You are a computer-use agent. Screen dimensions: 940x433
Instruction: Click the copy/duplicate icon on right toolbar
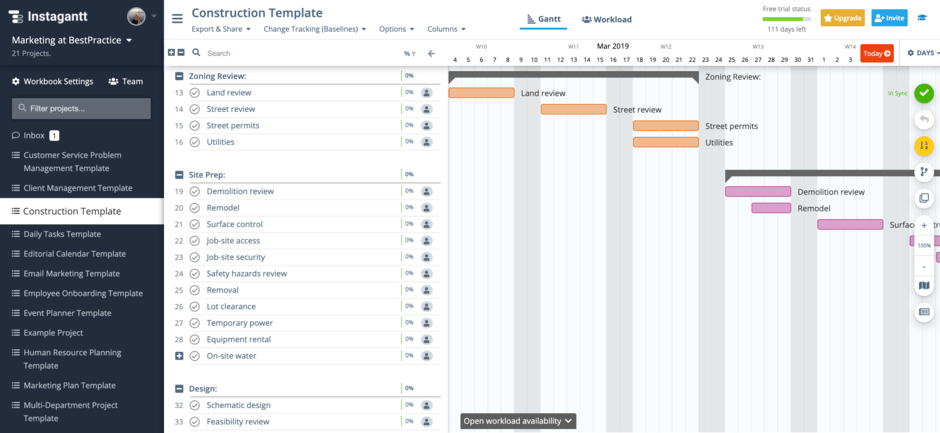click(x=924, y=197)
